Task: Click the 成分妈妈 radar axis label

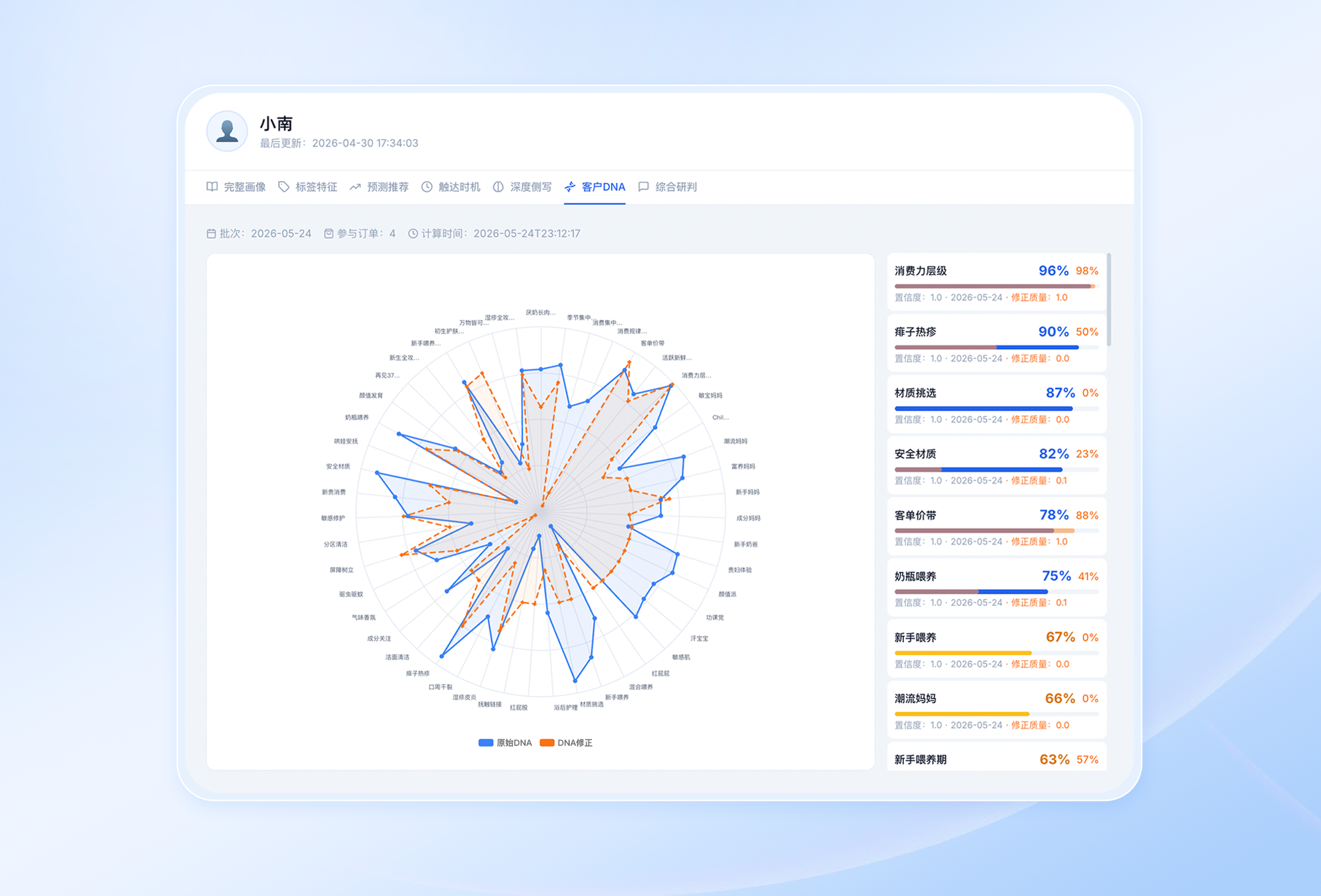Action: (x=748, y=518)
